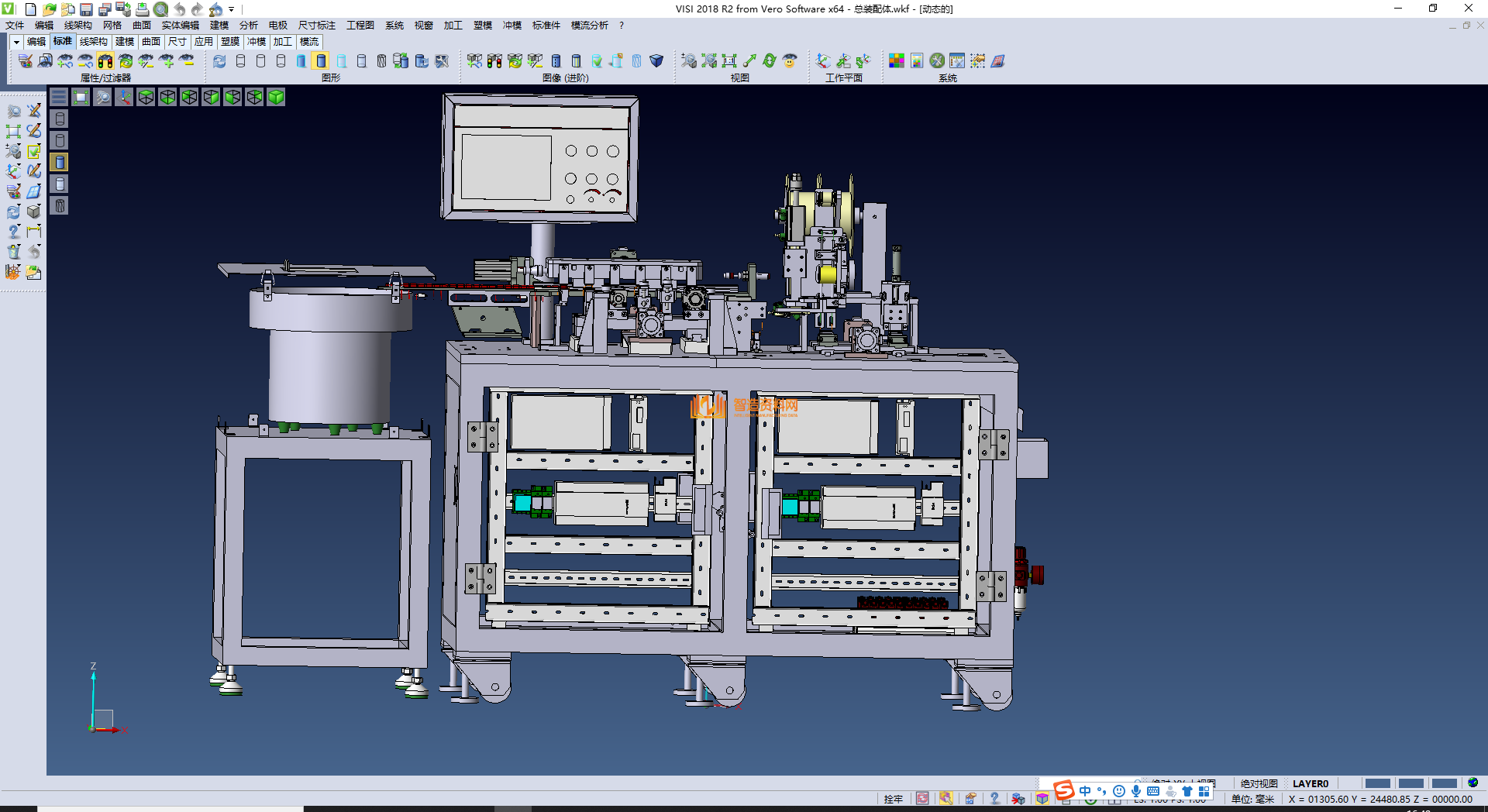Click the wrench system settings icon
The height and width of the screenshot is (812, 1488).
click(937, 61)
